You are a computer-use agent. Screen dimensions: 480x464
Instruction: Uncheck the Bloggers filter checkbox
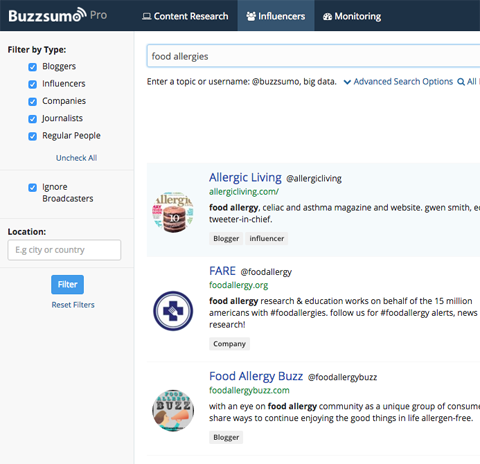pos(32,67)
